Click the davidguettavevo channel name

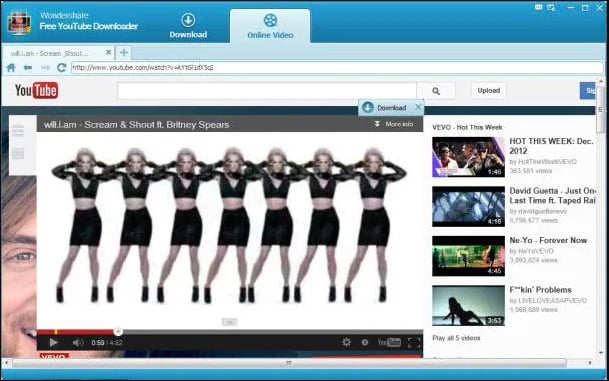[x=543, y=211]
